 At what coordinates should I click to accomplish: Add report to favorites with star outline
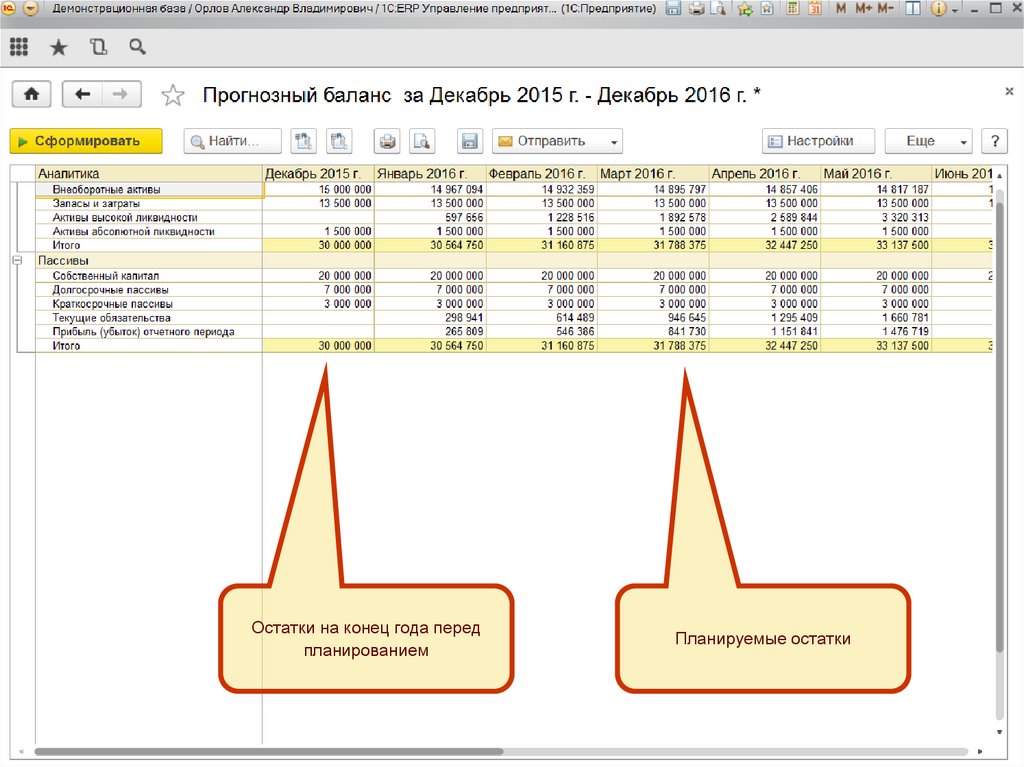click(x=173, y=95)
